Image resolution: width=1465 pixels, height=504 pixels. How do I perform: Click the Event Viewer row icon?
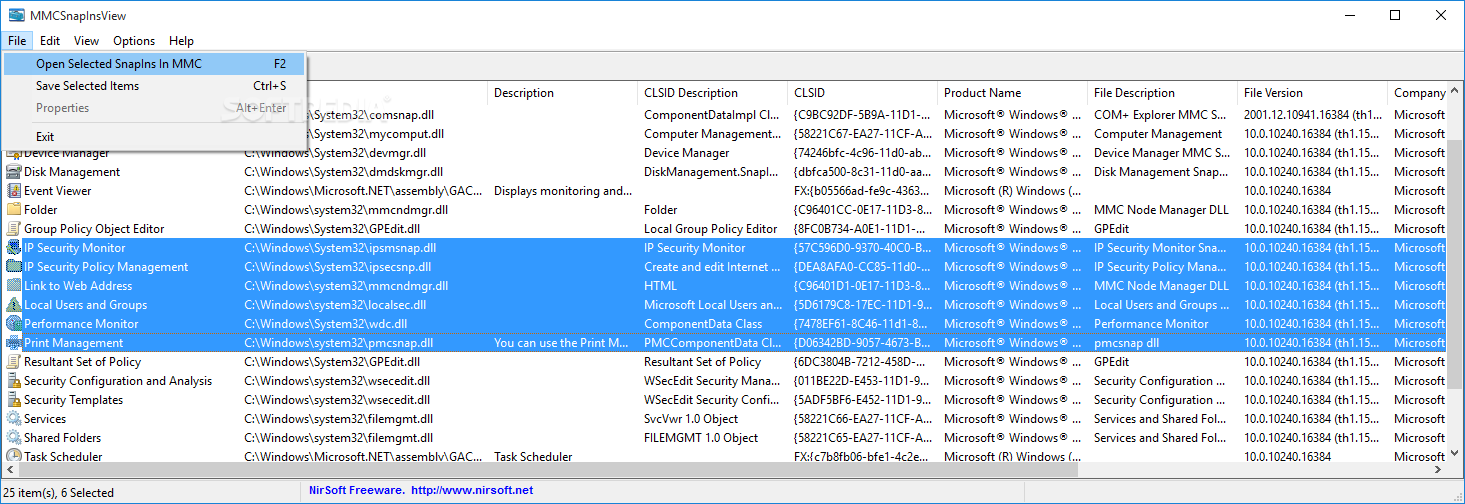[14, 191]
